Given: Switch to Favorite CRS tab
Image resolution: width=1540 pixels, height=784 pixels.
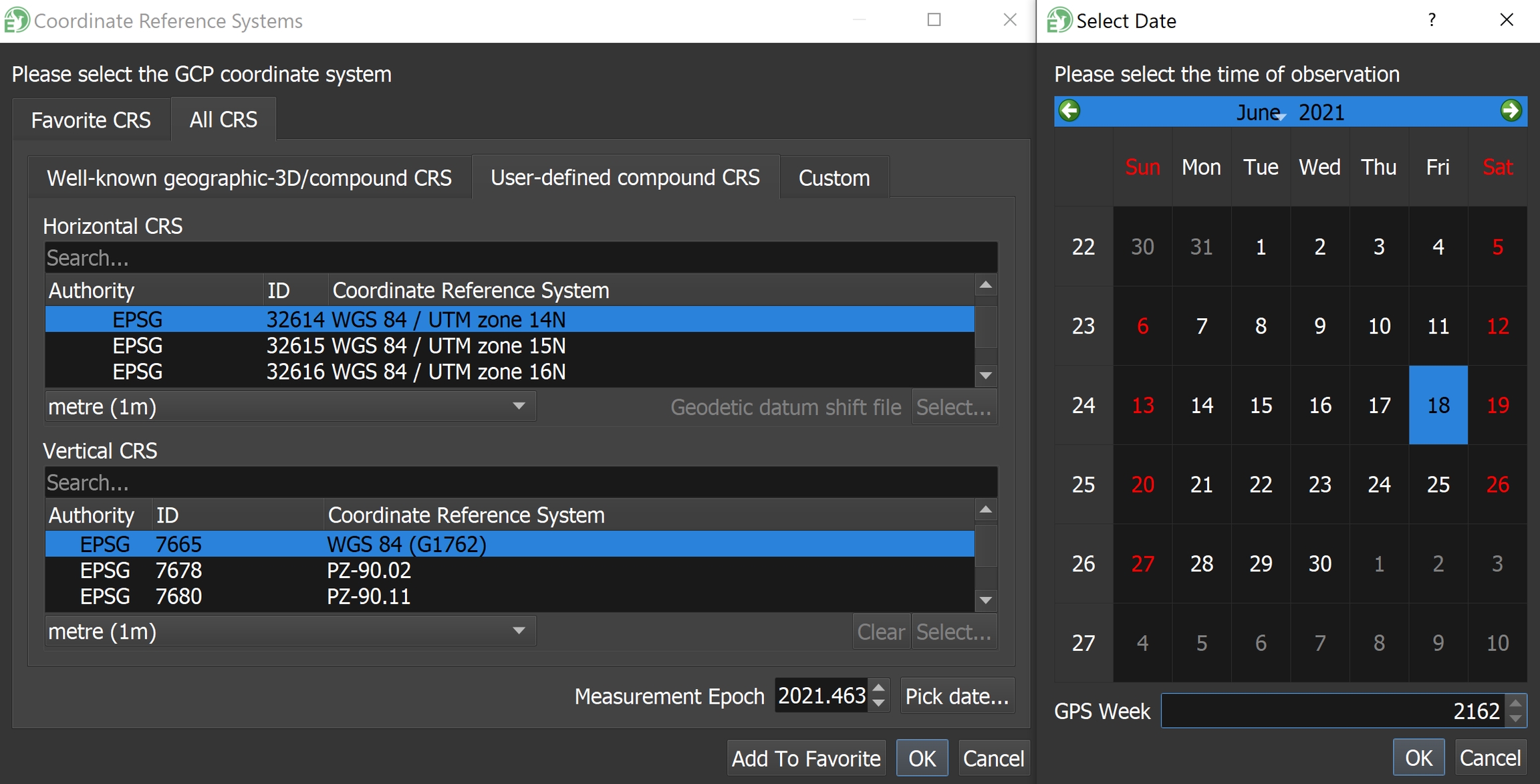Looking at the screenshot, I should (91, 120).
